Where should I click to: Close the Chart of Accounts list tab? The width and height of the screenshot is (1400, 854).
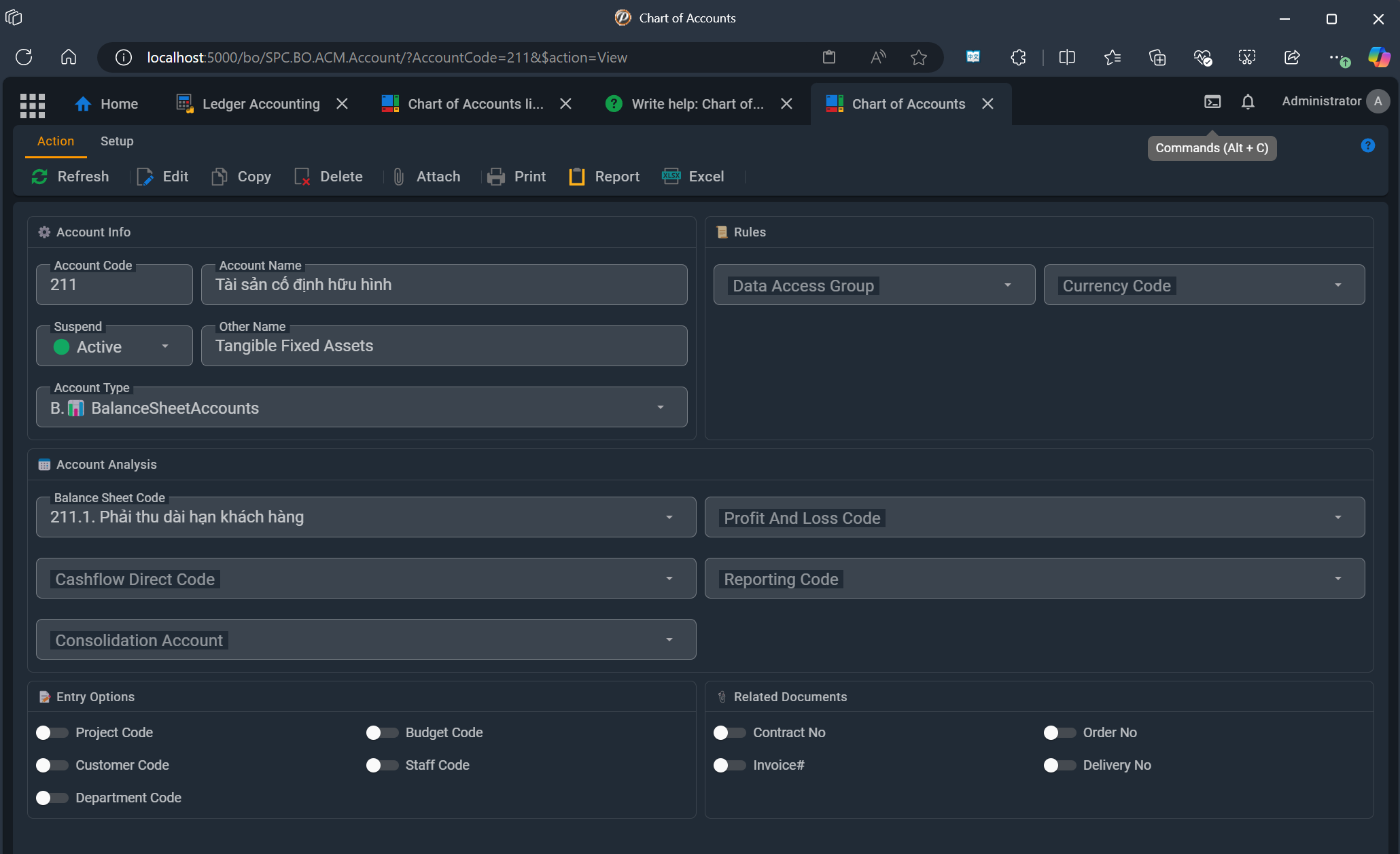(565, 104)
